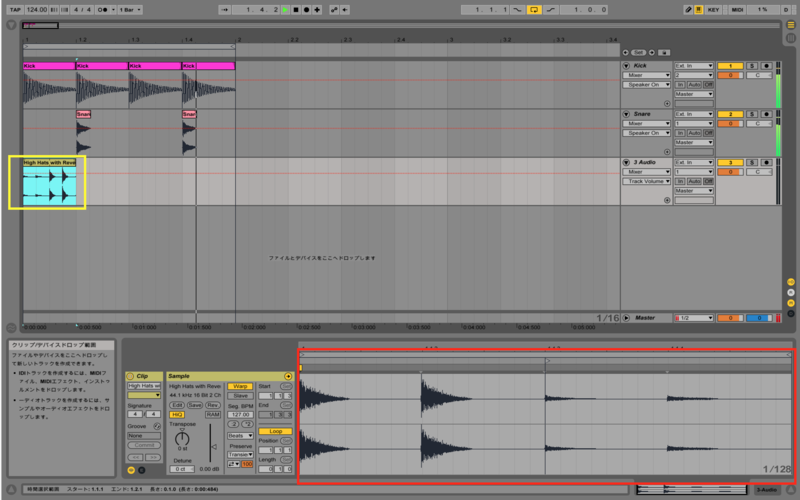This screenshot has width=800, height=500.
Task: Click the Stop button in transport
Action: [x=296, y=10]
